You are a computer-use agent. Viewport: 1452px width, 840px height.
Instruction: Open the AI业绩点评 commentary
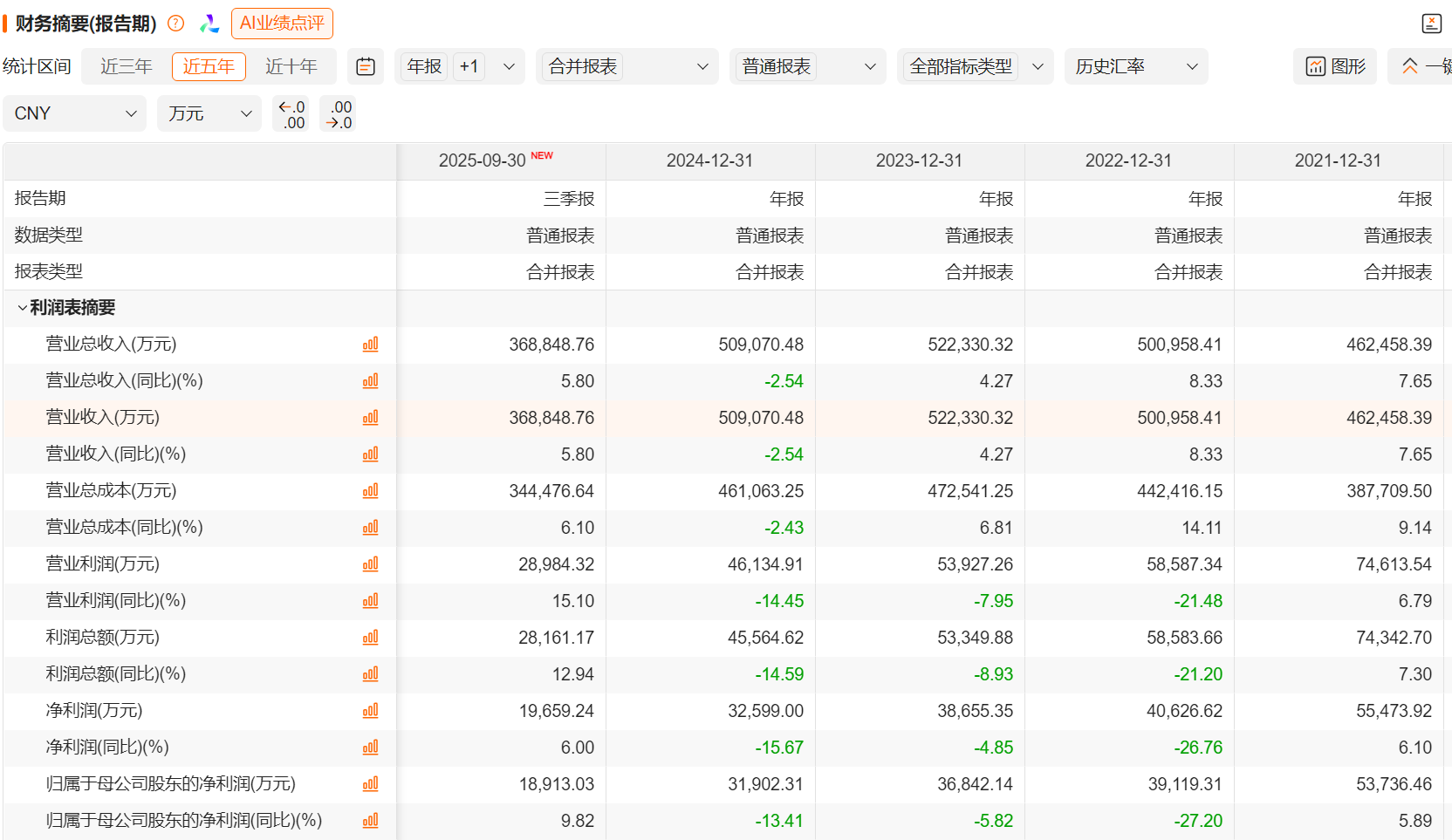click(282, 24)
